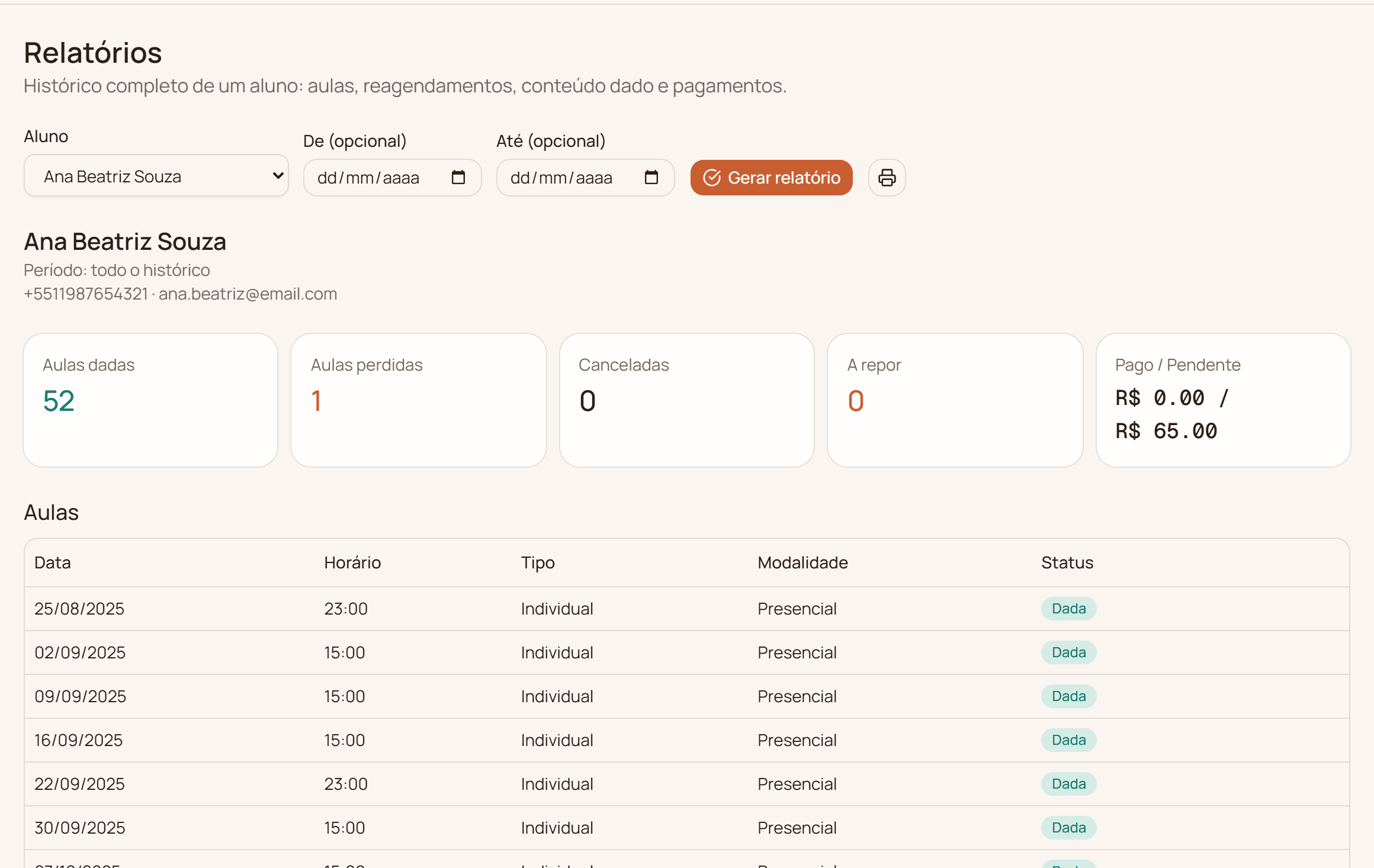Click the Dada badge for 22/09/2025

1069,784
